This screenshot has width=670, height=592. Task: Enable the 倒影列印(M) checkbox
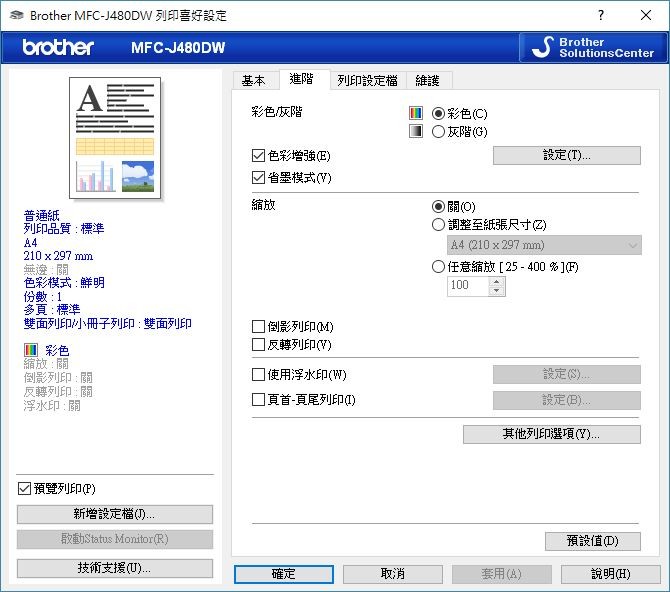258,327
